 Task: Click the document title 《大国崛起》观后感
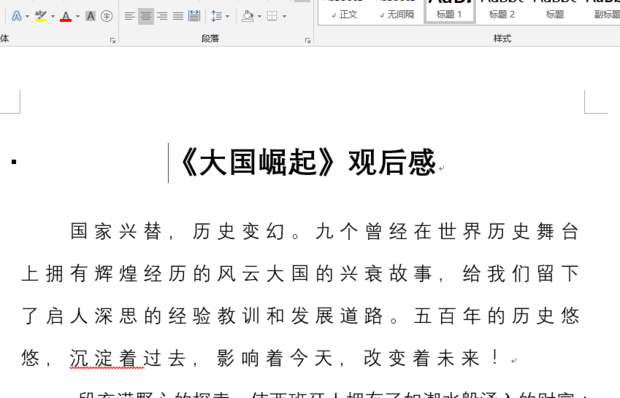pos(308,162)
